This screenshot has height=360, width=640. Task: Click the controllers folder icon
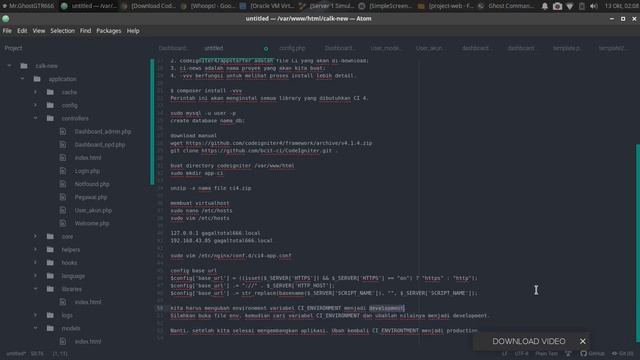click(50, 118)
